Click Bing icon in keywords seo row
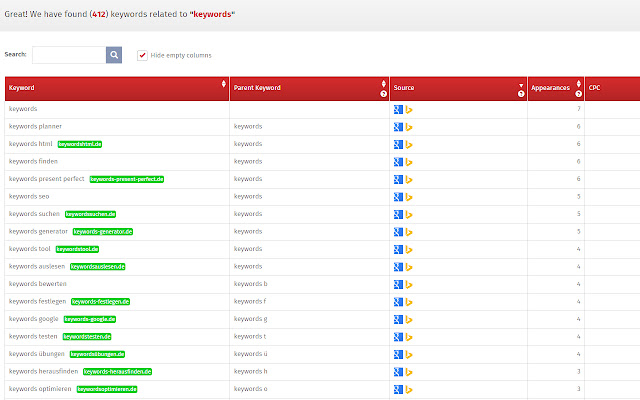Image resolution: width=640 pixels, height=400 pixels. tap(409, 198)
